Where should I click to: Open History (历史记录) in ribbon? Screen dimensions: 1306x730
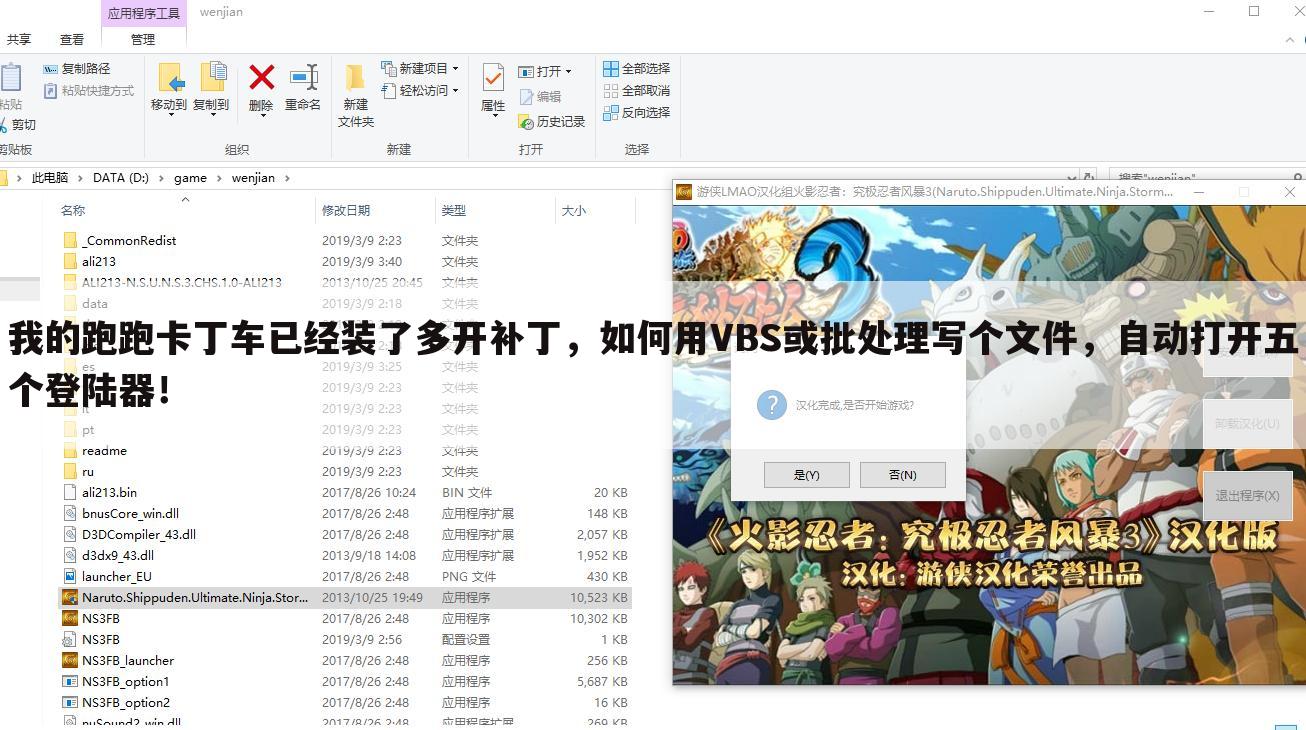552,122
